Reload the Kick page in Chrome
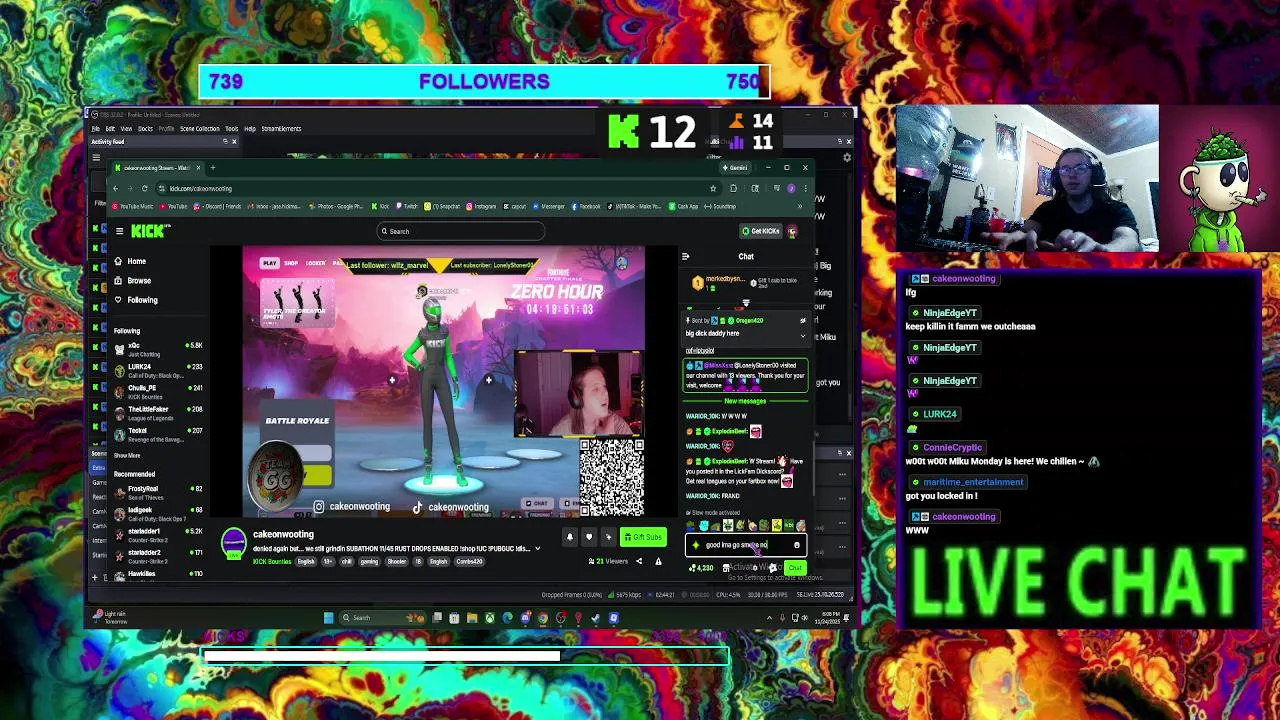The height and width of the screenshot is (720, 1280). pos(144,188)
